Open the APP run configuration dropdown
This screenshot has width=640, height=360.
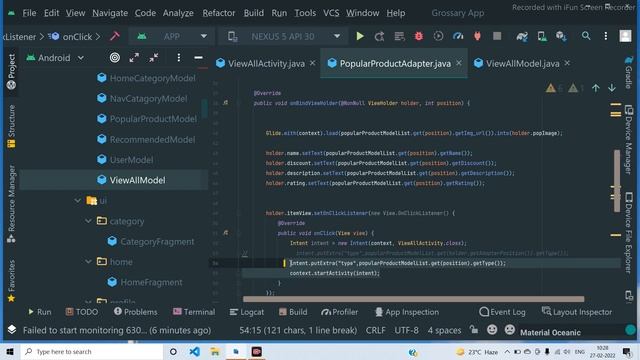(x=171, y=36)
